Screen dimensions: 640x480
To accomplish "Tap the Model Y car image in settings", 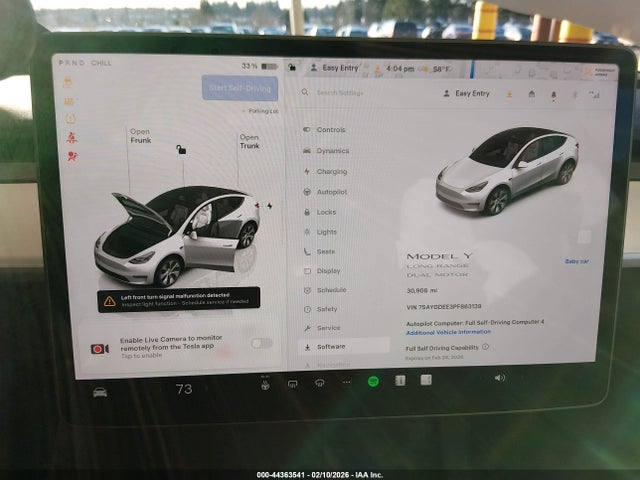I will click(x=507, y=171).
